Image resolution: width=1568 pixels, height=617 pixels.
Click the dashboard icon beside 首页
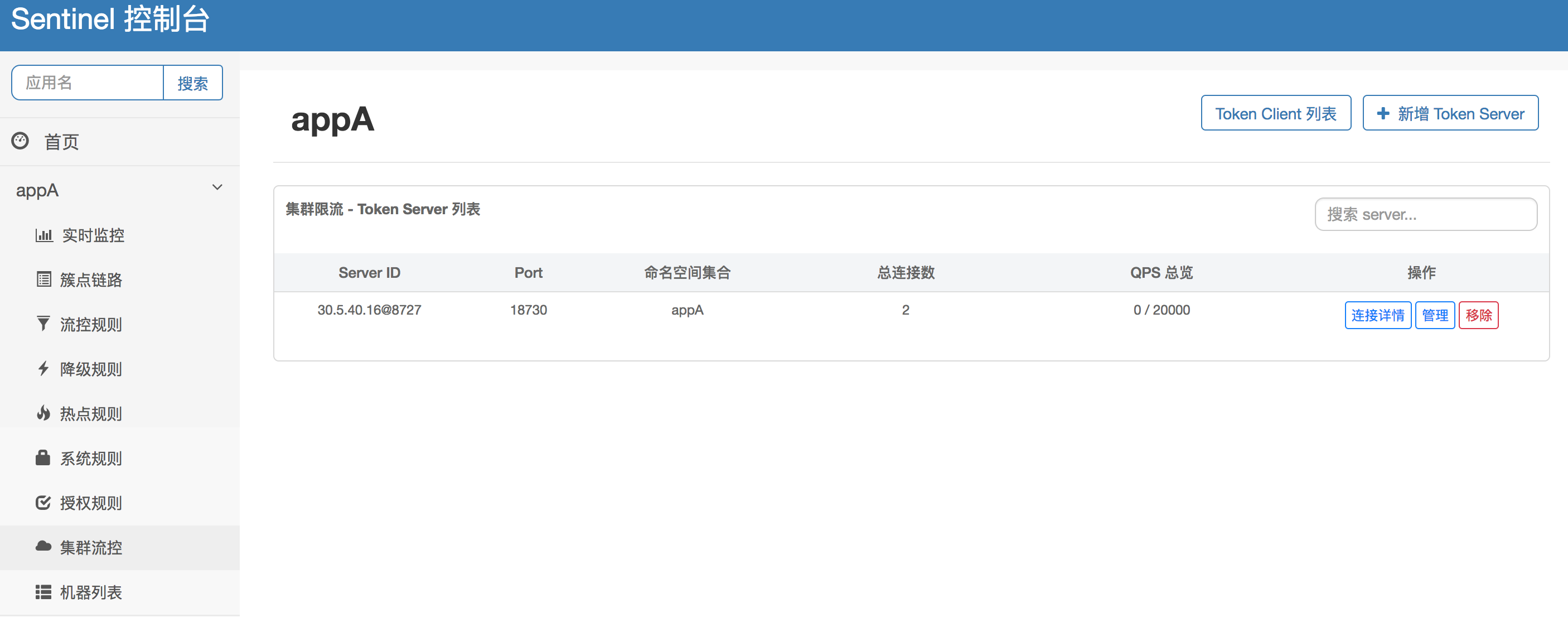click(20, 141)
